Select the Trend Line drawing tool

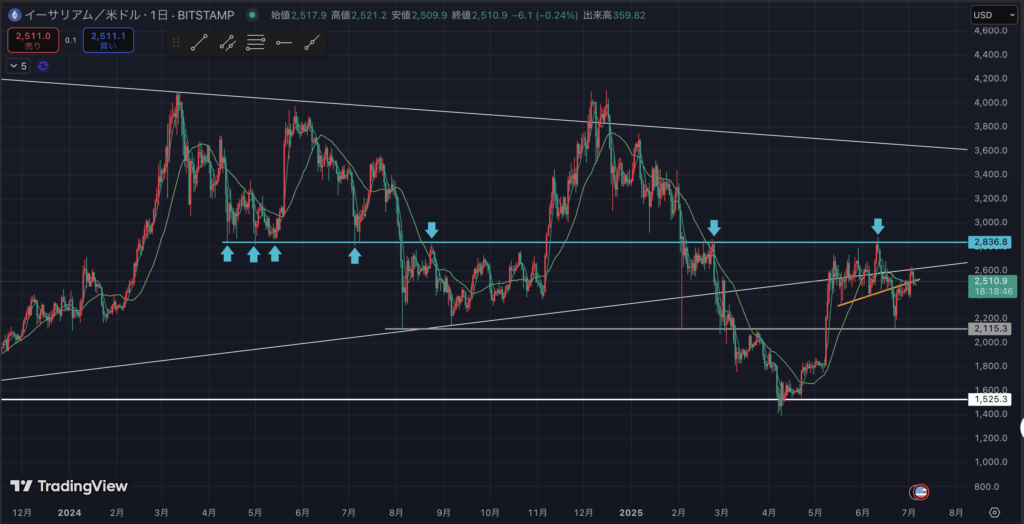(199, 43)
